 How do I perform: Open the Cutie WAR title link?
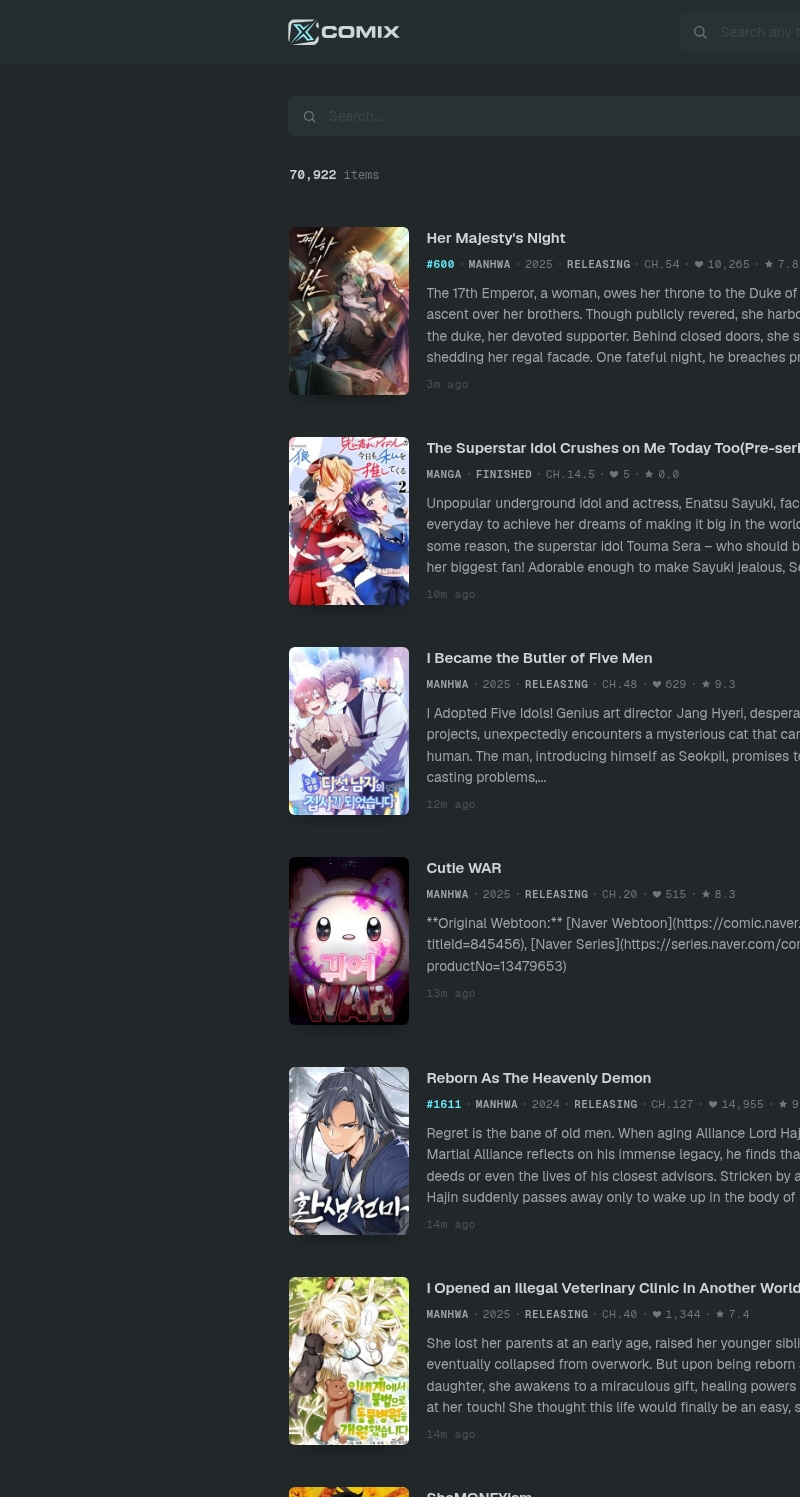(x=464, y=868)
